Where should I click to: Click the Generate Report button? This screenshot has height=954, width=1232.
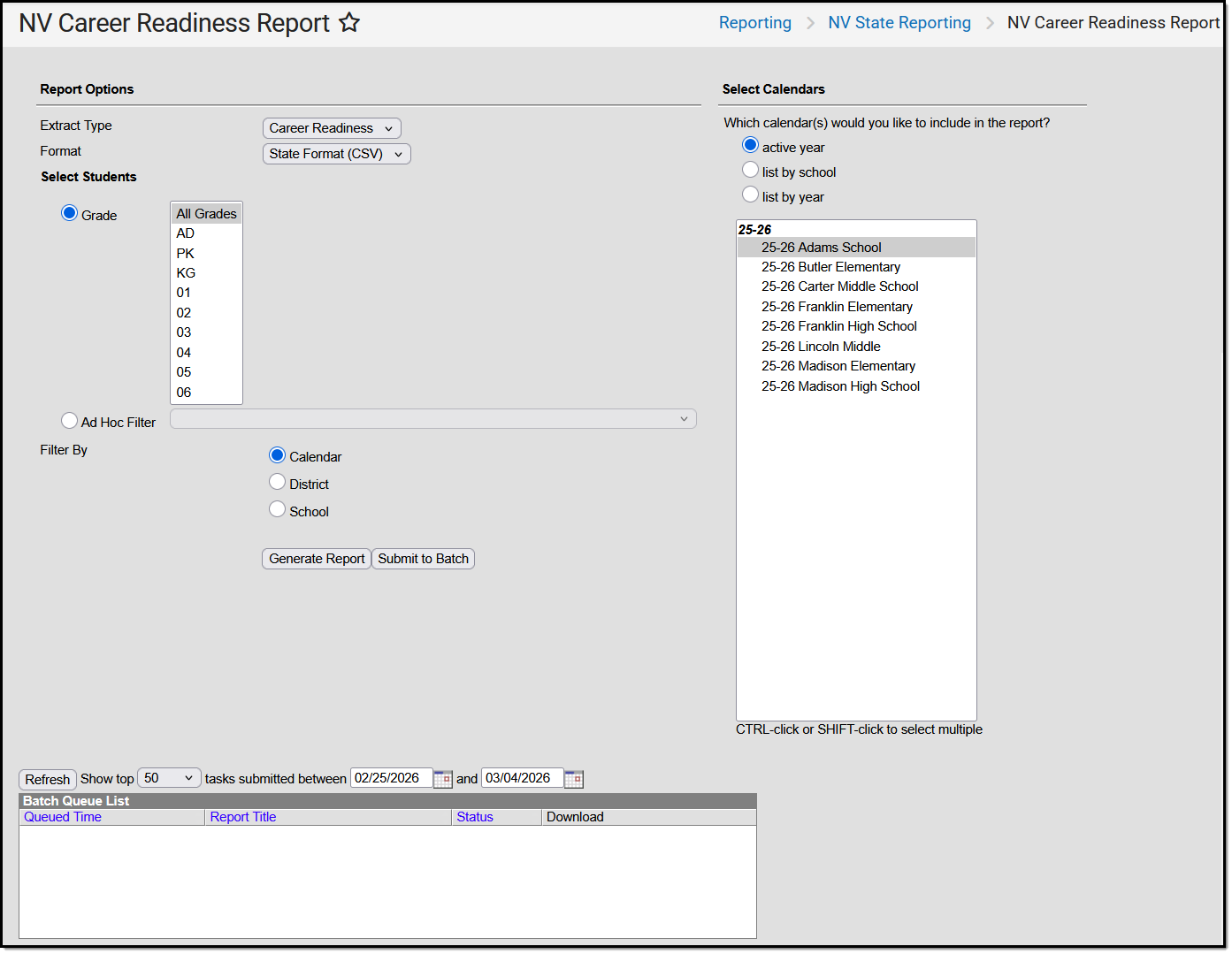[x=316, y=558]
